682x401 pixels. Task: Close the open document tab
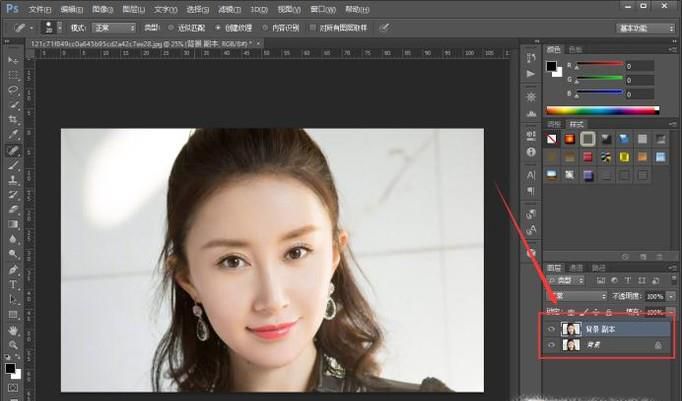click(x=258, y=43)
